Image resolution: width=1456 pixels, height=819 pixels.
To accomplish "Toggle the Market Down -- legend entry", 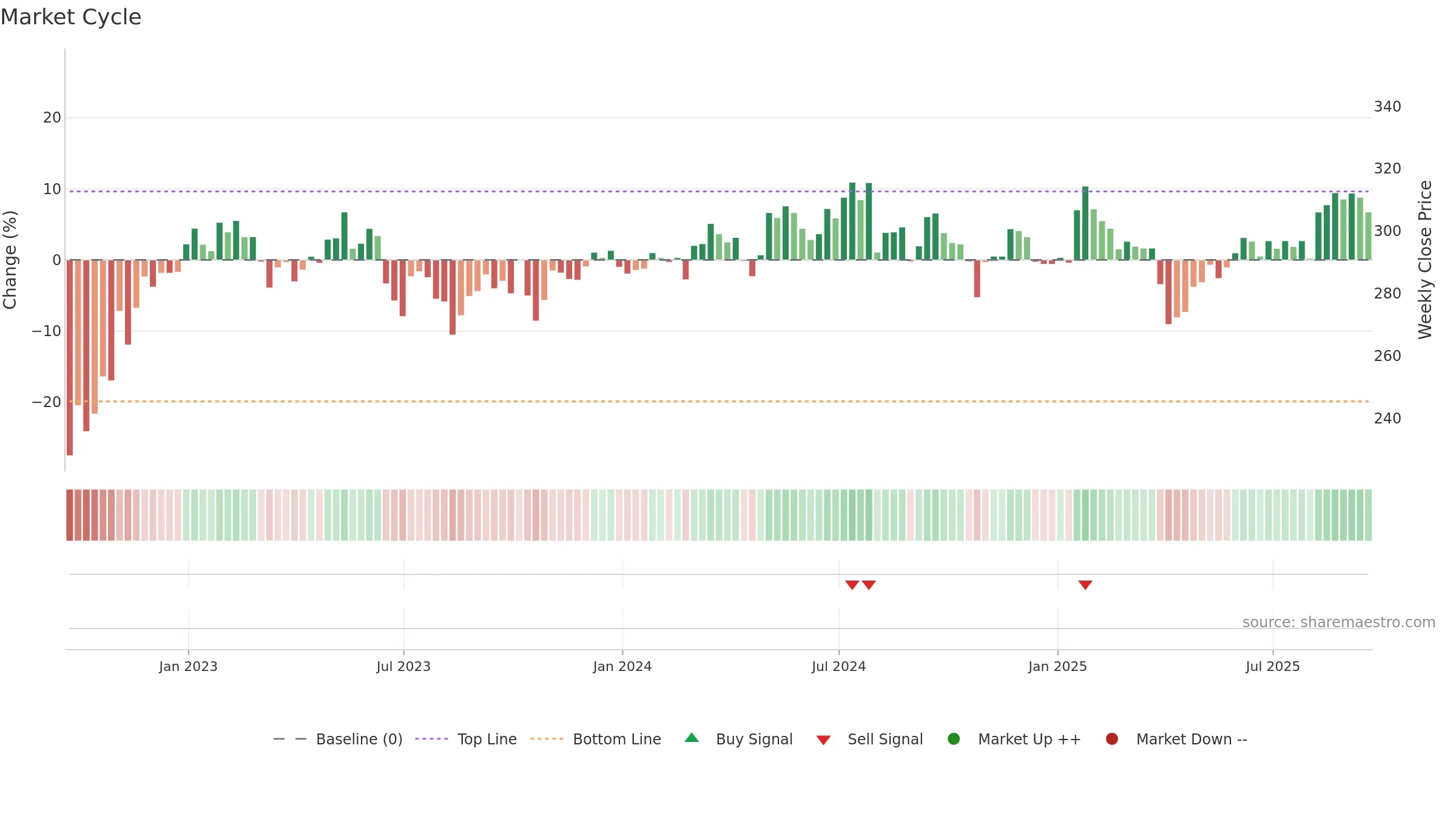I will pos(1176,739).
